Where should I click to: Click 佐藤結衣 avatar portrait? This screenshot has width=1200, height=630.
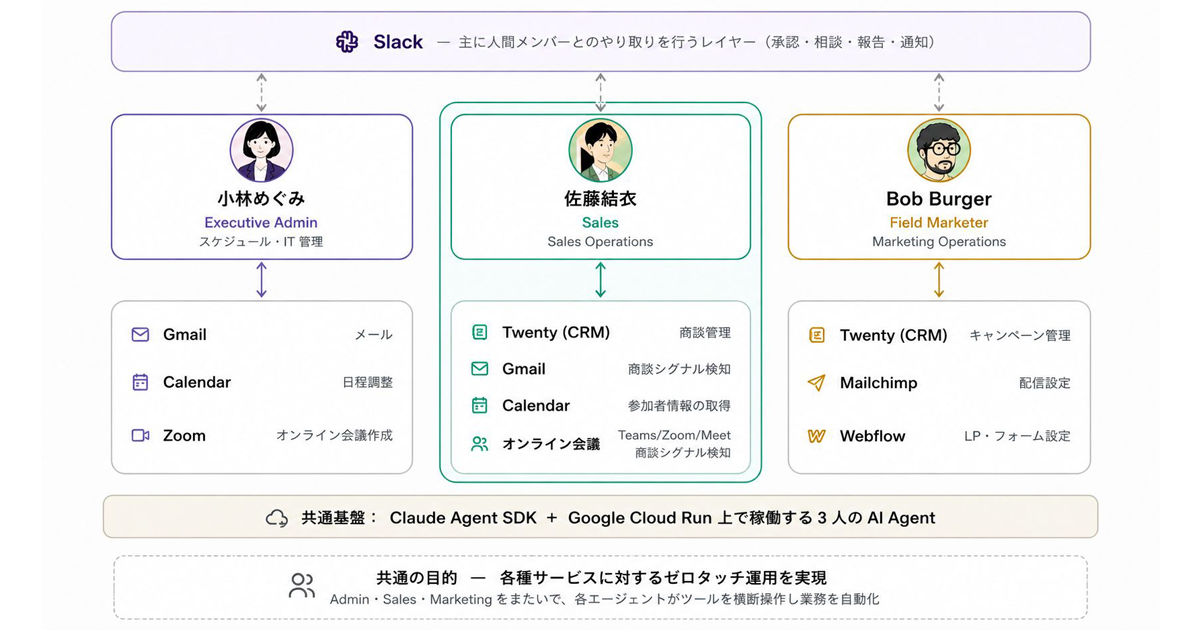[x=600, y=151]
